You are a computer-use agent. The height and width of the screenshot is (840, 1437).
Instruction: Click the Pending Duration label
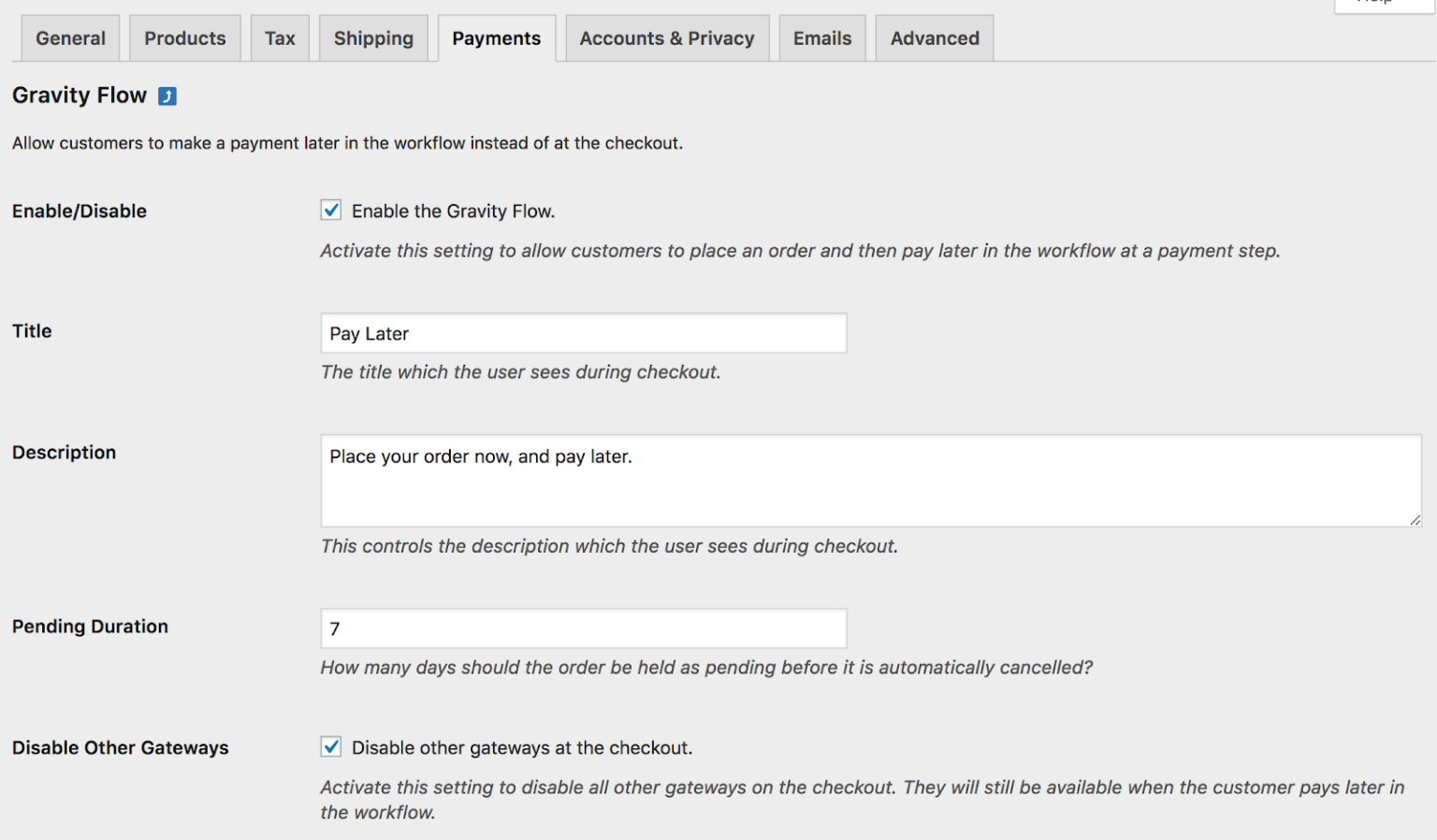coord(90,627)
